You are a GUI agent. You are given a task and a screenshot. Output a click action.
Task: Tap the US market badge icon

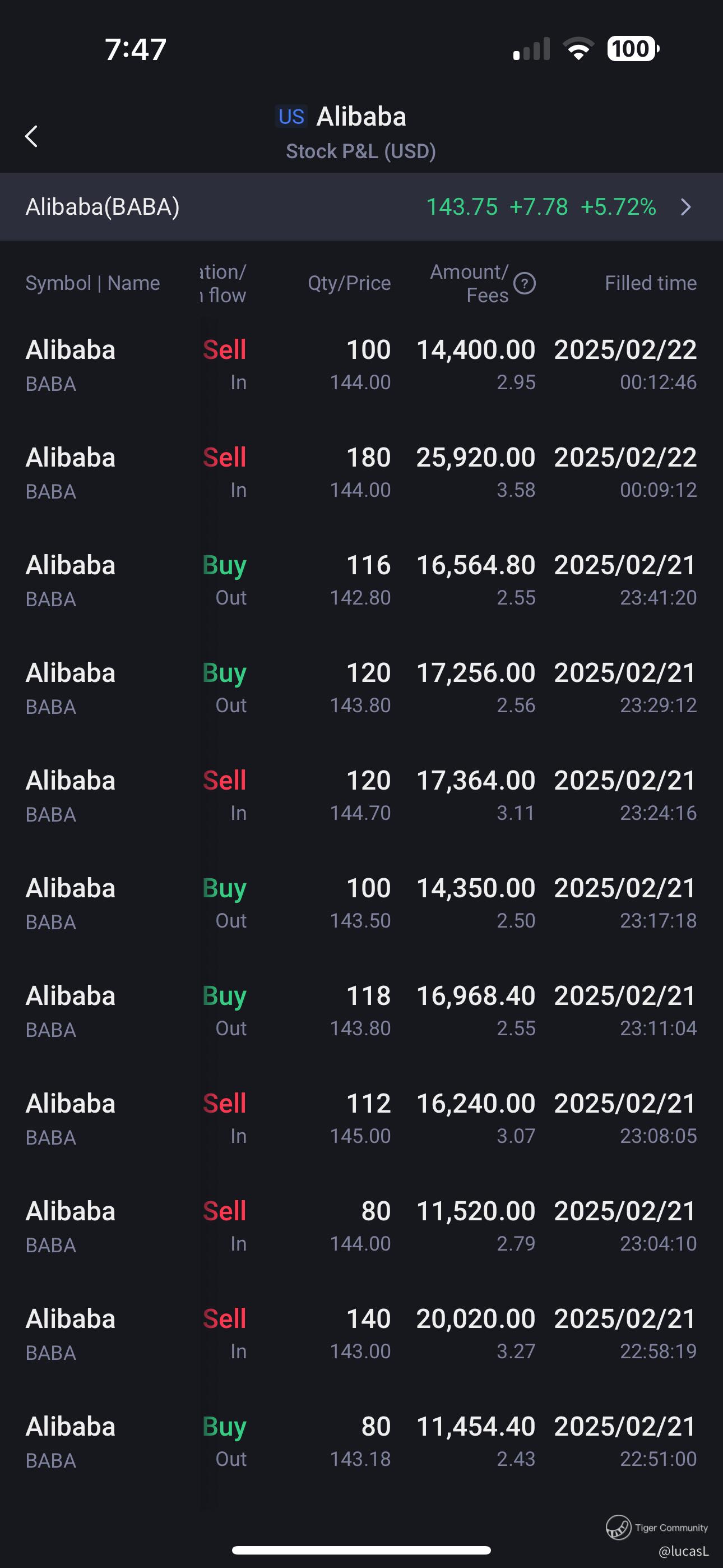coord(291,116)
